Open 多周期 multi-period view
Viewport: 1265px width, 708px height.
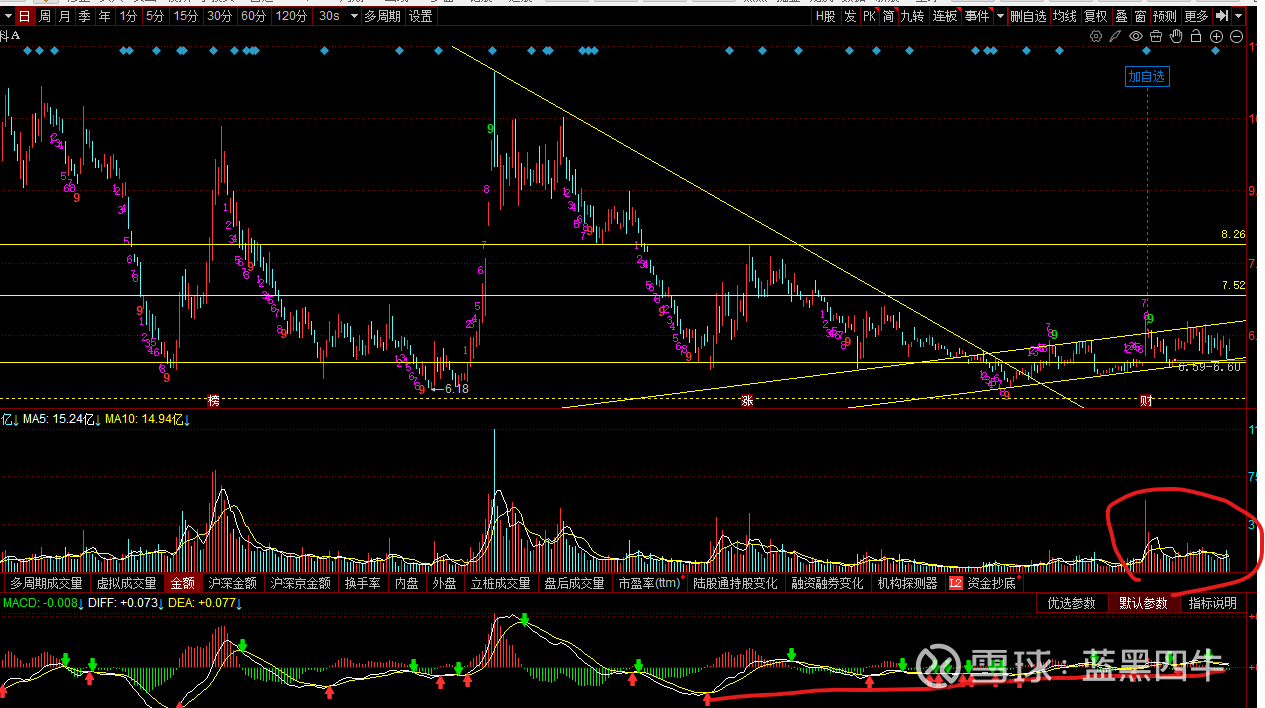381,16
